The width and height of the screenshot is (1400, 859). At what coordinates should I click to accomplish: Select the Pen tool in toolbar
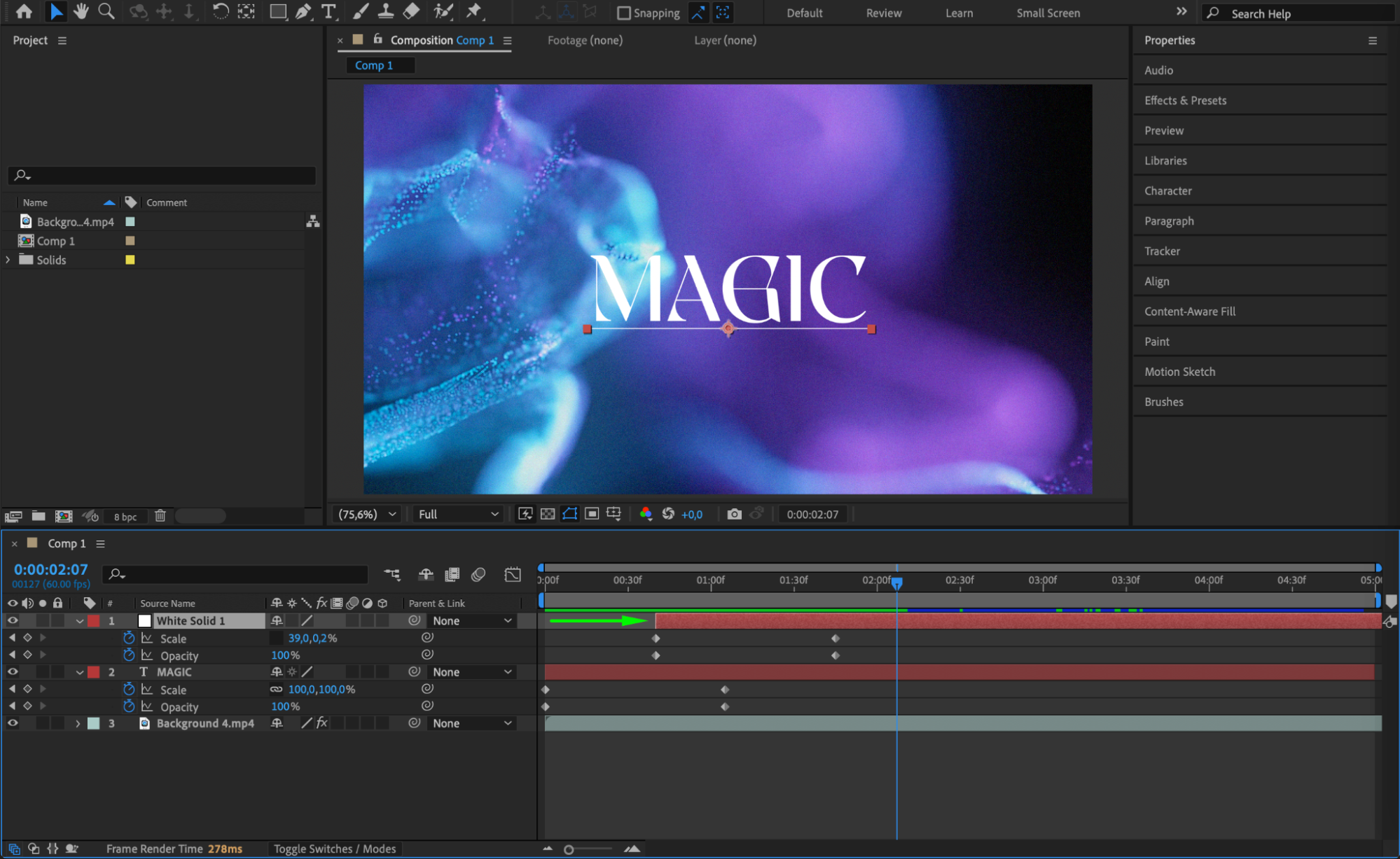point(303,12)
